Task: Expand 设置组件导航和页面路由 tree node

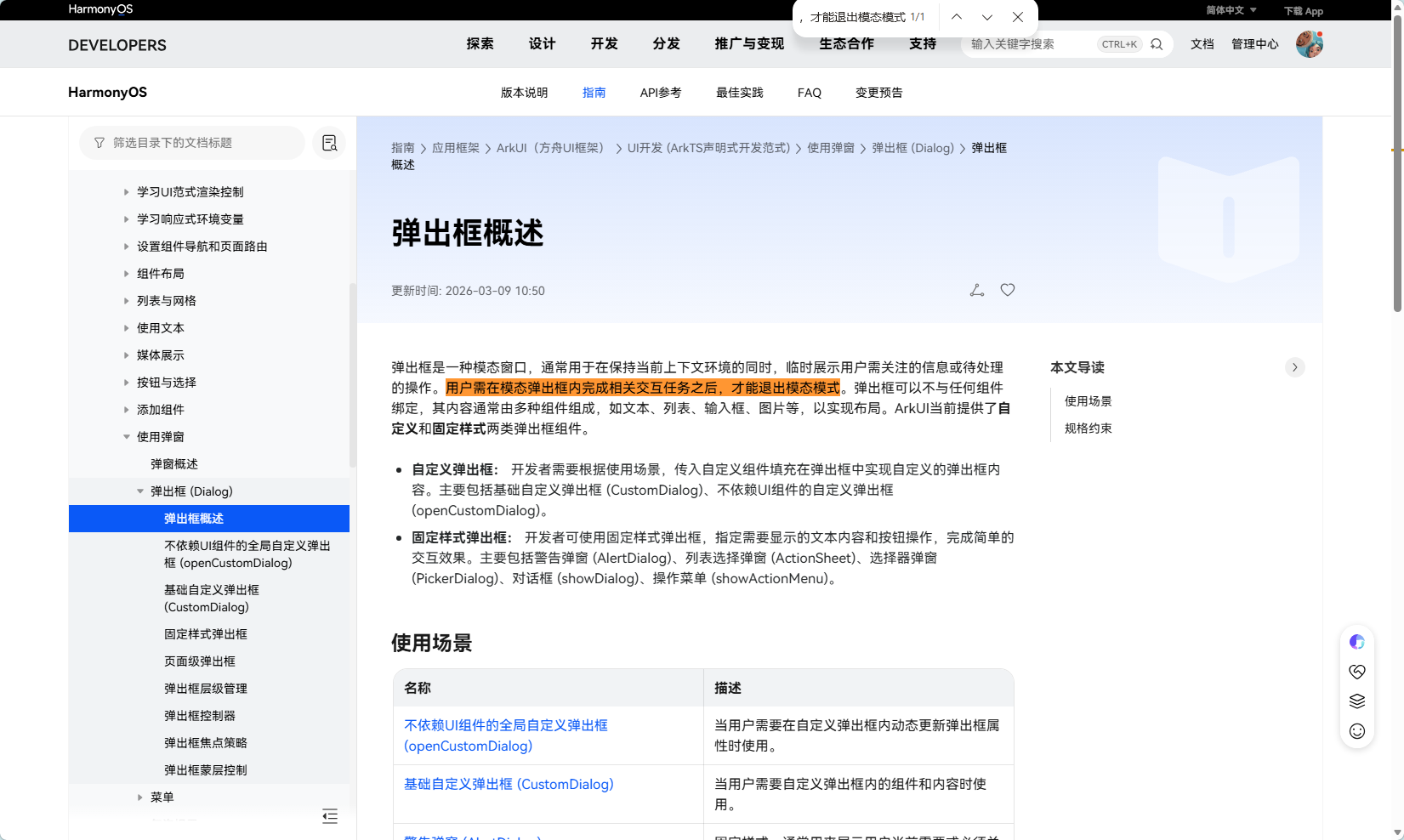Action: [x=127, y=247]
